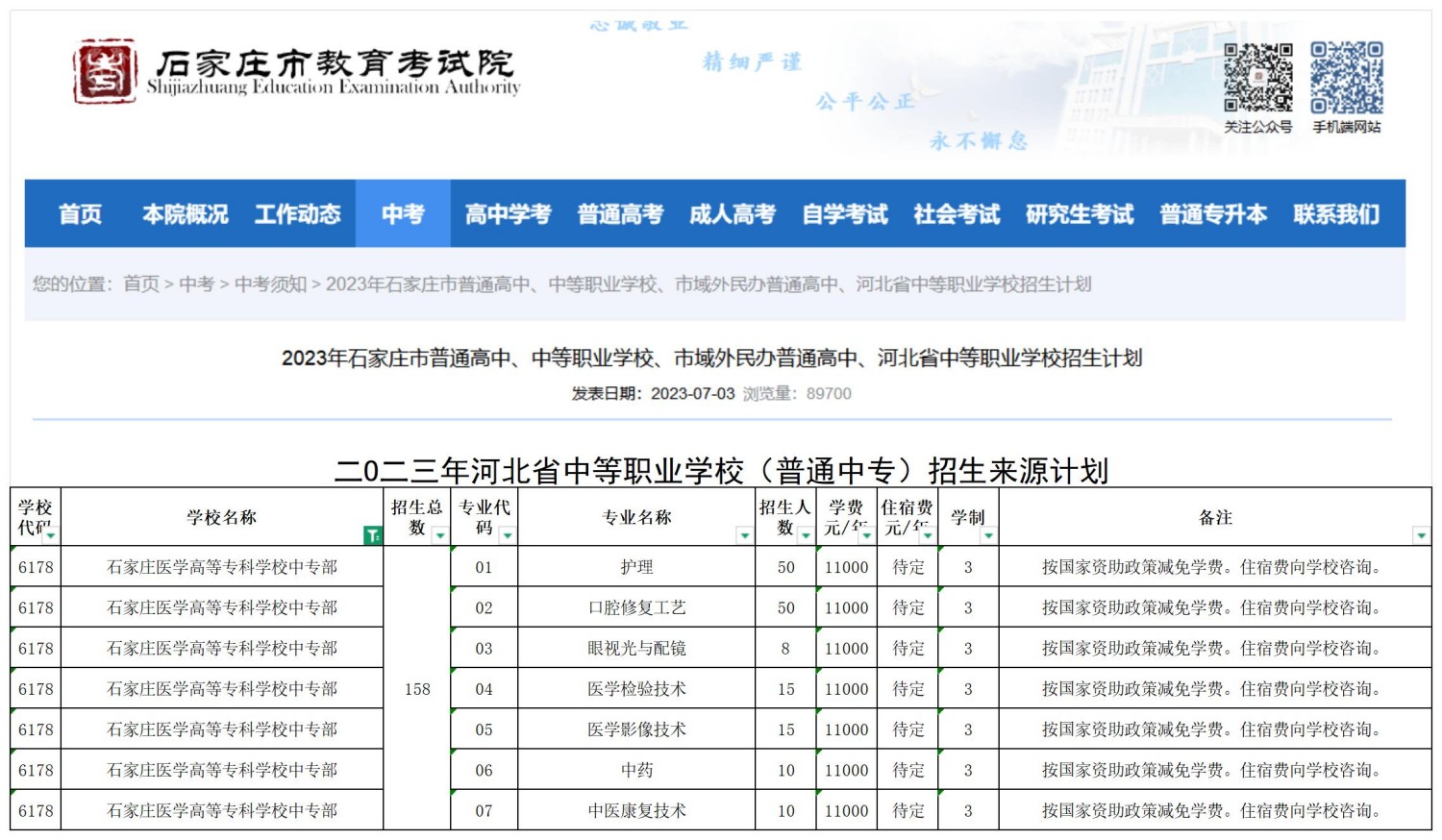
Task: Click the 手机端网站 QR code
Action: click(1346, 78)
